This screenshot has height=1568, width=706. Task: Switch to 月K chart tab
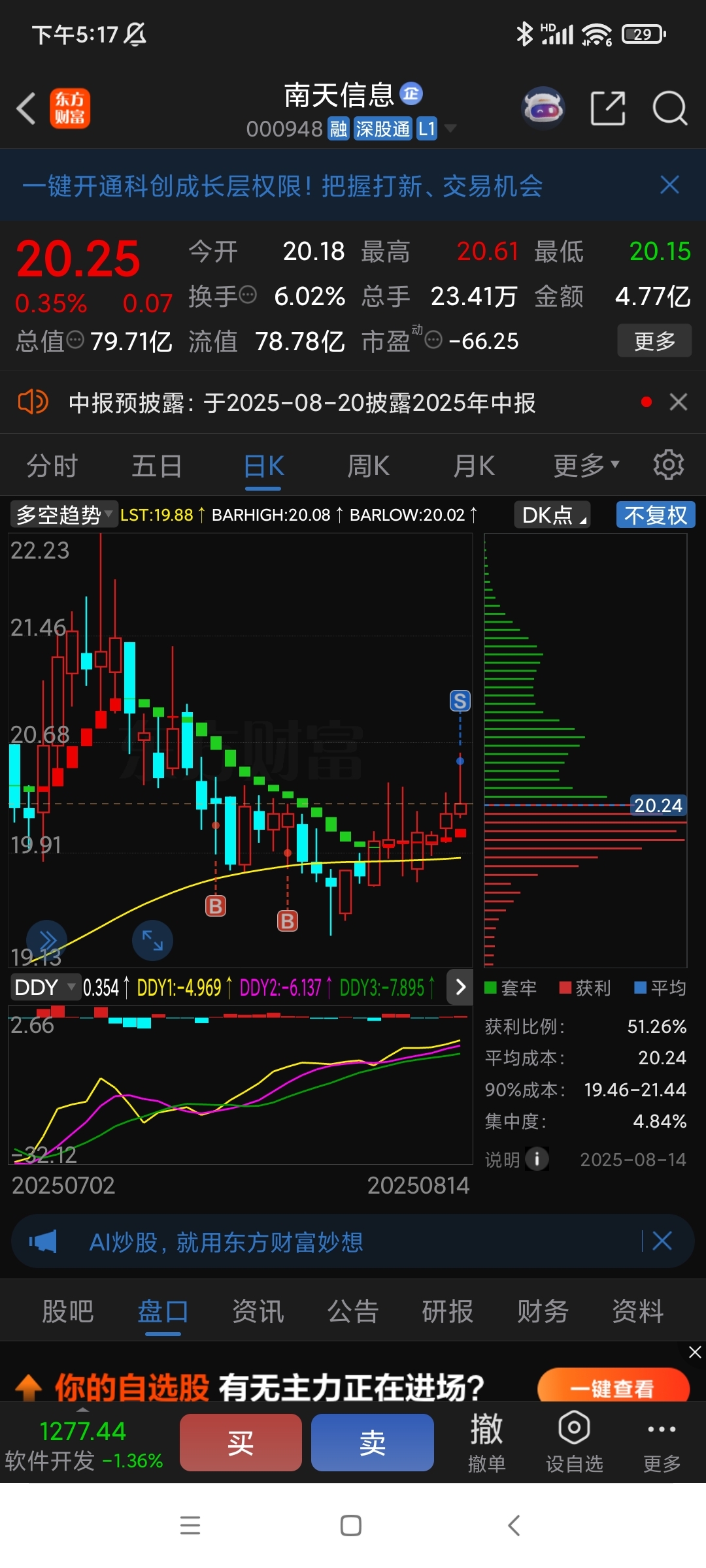(474, 466)
